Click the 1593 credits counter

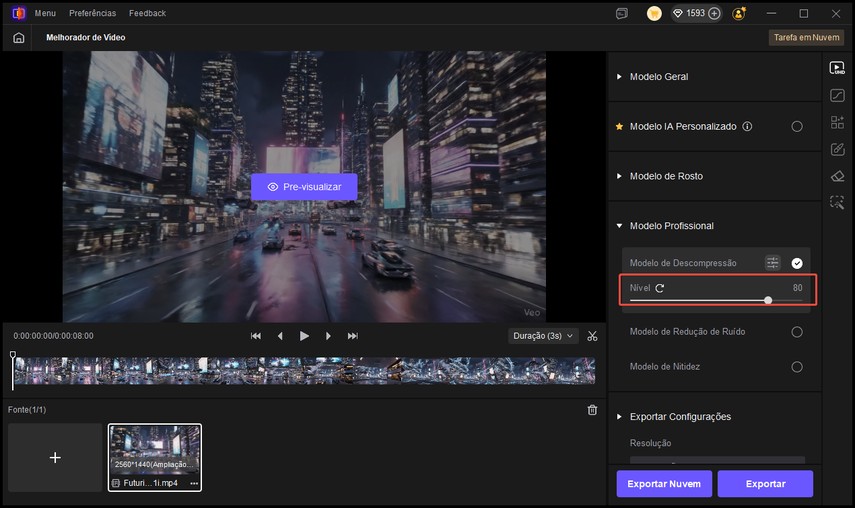695,13
